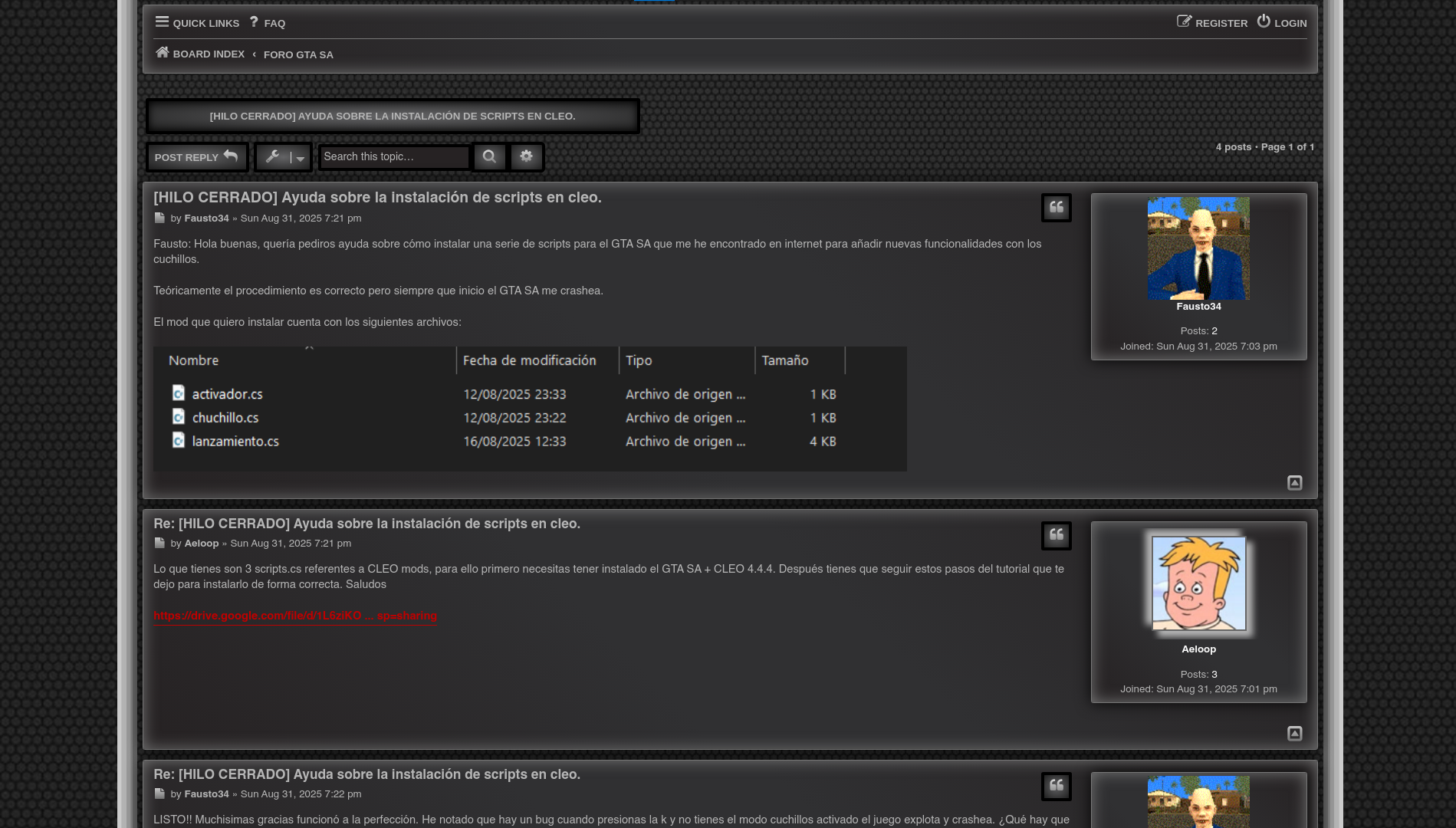Image resolution: width=1456 pixels, height=828 pixels.
Task: Open the topic tools wrench dropdown
Action: click(284, 157)
